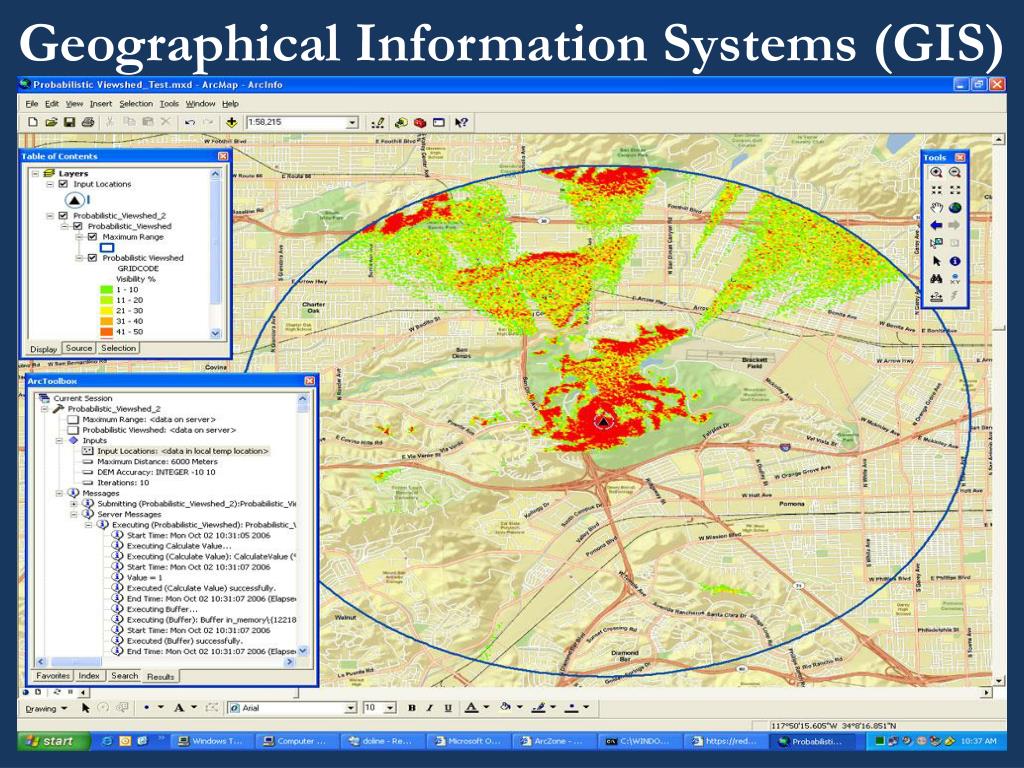Image resolution: width=1024 pixels, height=768 pixels.
Task: Create a new map document
Action: (33, 122)
